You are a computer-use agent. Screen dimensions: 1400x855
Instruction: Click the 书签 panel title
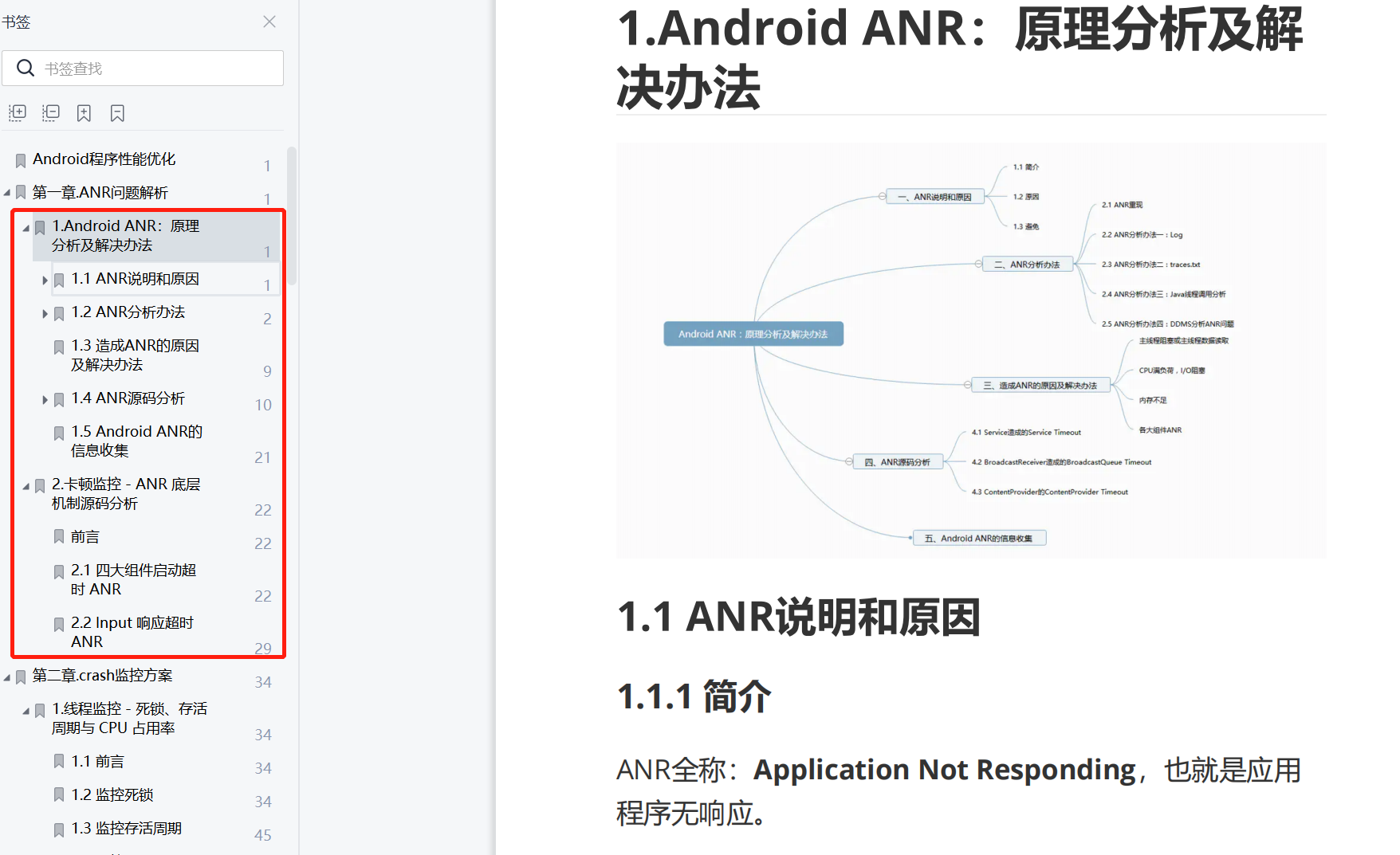16,22
